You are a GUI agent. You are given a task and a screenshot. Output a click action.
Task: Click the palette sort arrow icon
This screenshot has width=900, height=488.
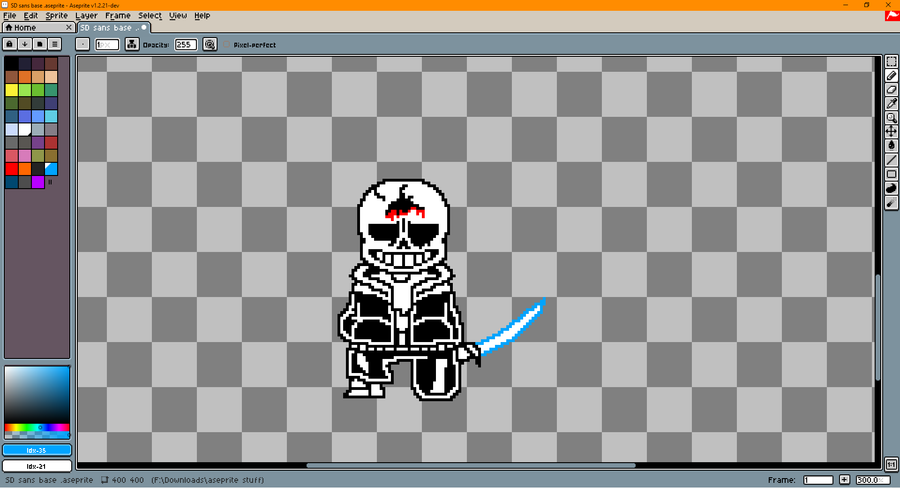(25, 44)
